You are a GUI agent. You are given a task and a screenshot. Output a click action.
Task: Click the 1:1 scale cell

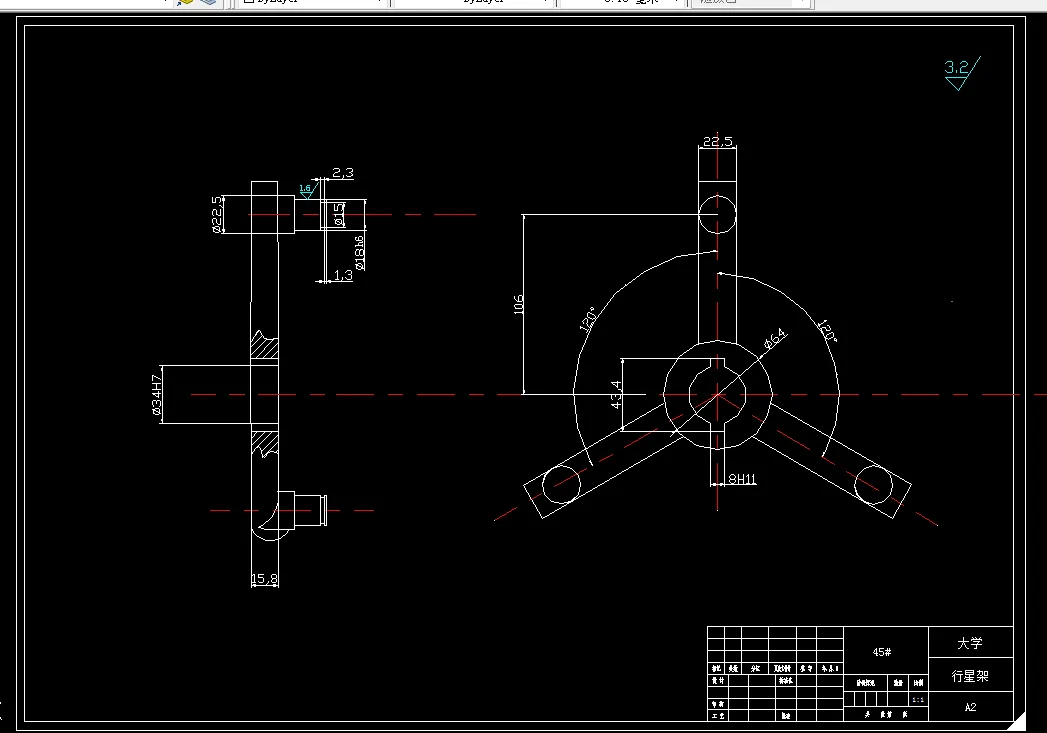coord(918,700)
